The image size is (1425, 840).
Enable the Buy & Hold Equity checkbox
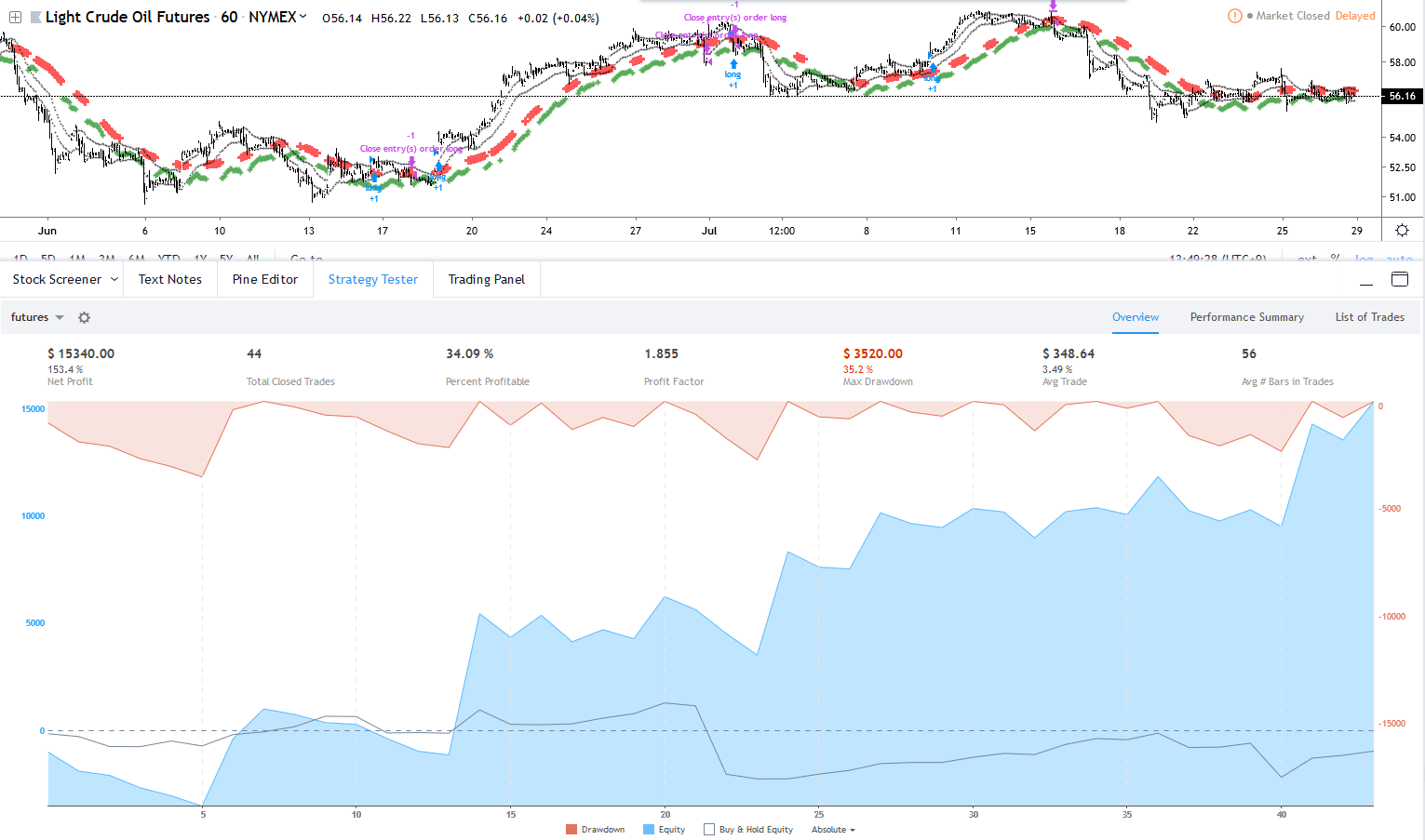(709, 829)
